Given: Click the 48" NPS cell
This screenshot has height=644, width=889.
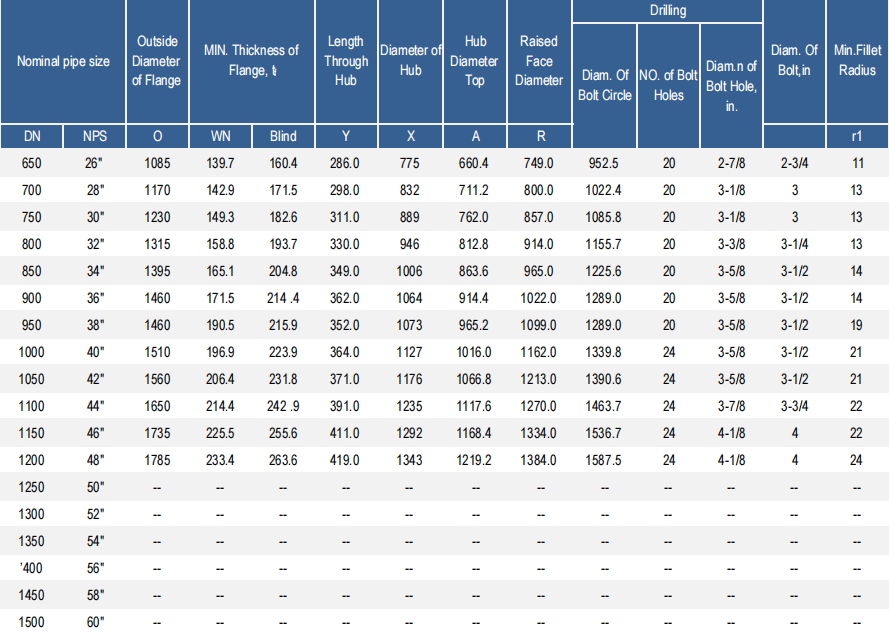Looking at the screenshot, I should pyautogui.click(x=95, y=459).
